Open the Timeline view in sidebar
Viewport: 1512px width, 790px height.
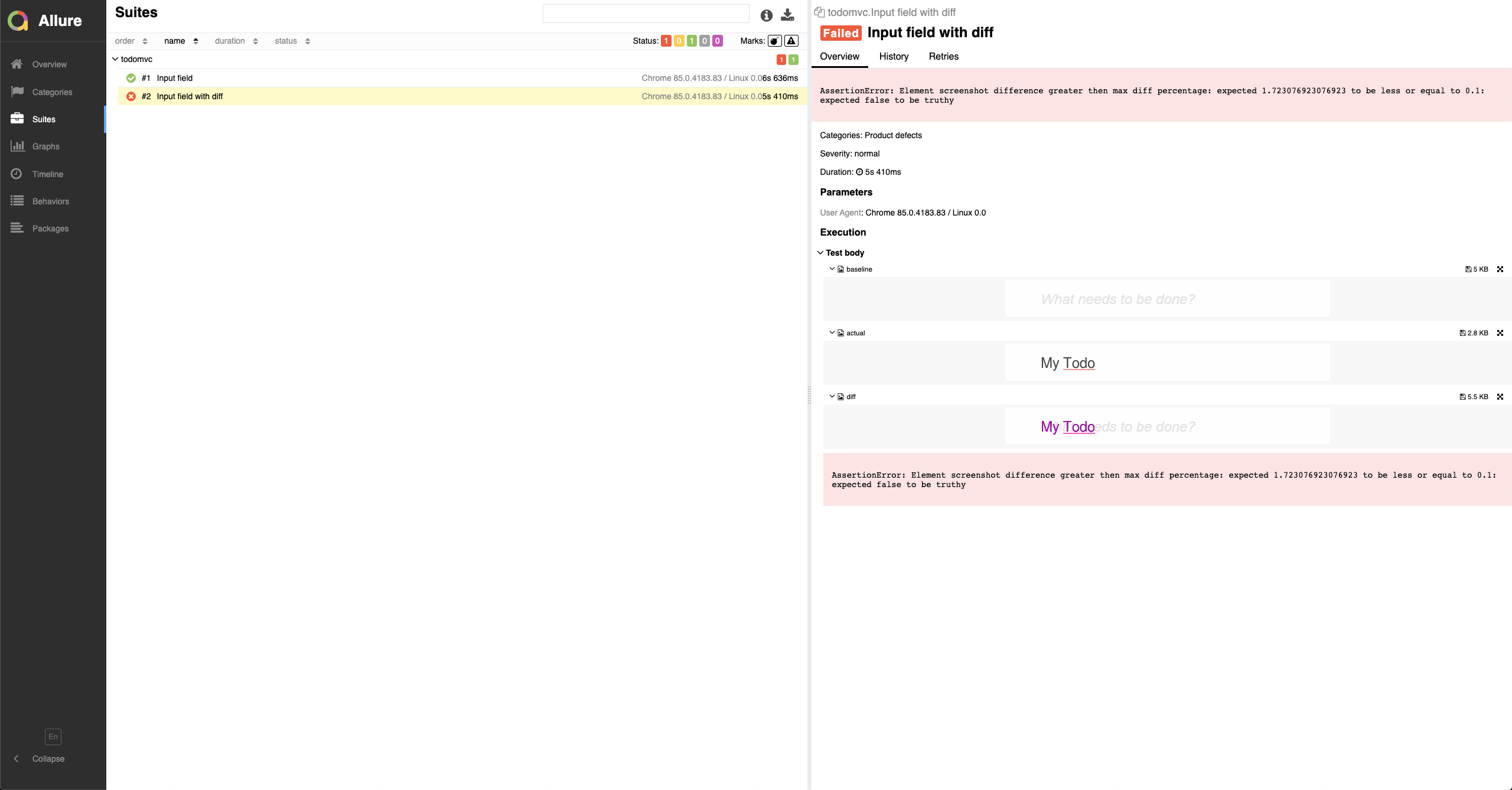(x=47, y=174)
